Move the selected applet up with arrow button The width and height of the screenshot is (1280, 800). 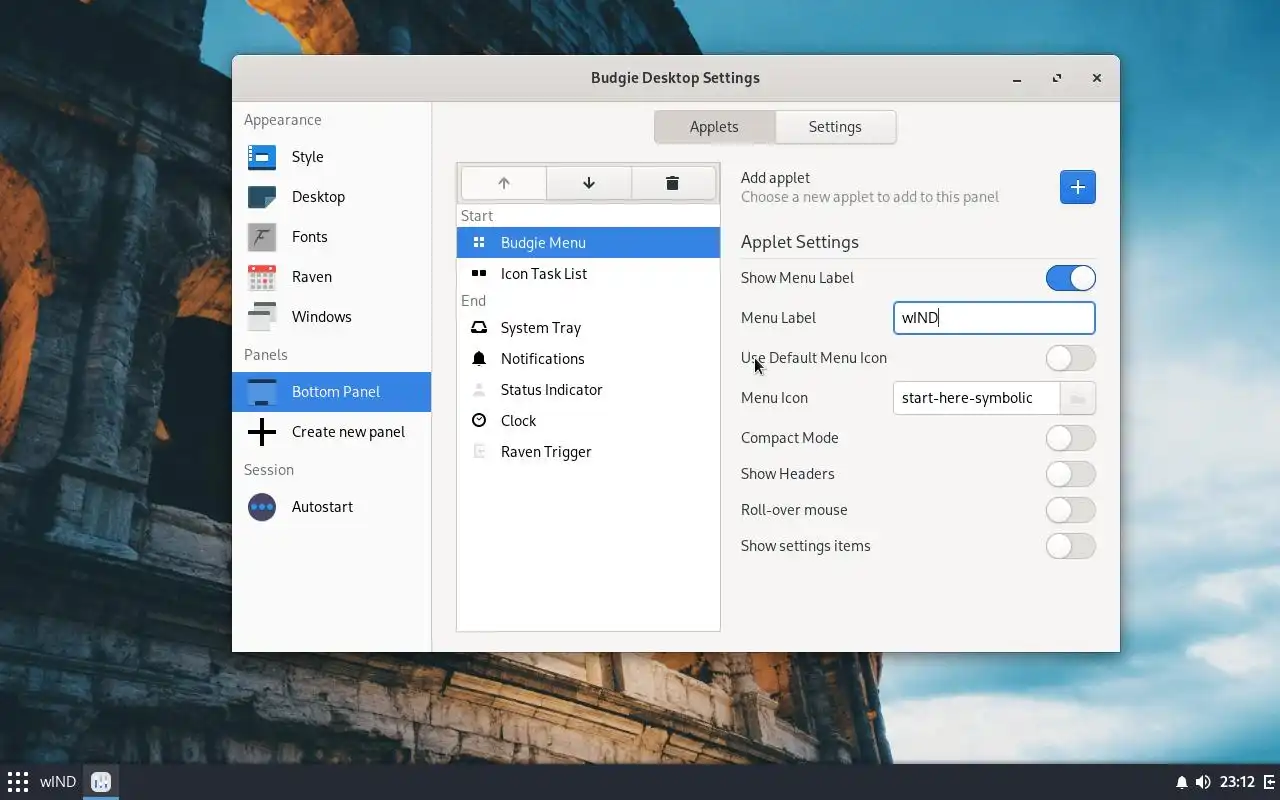click(504, 183)
